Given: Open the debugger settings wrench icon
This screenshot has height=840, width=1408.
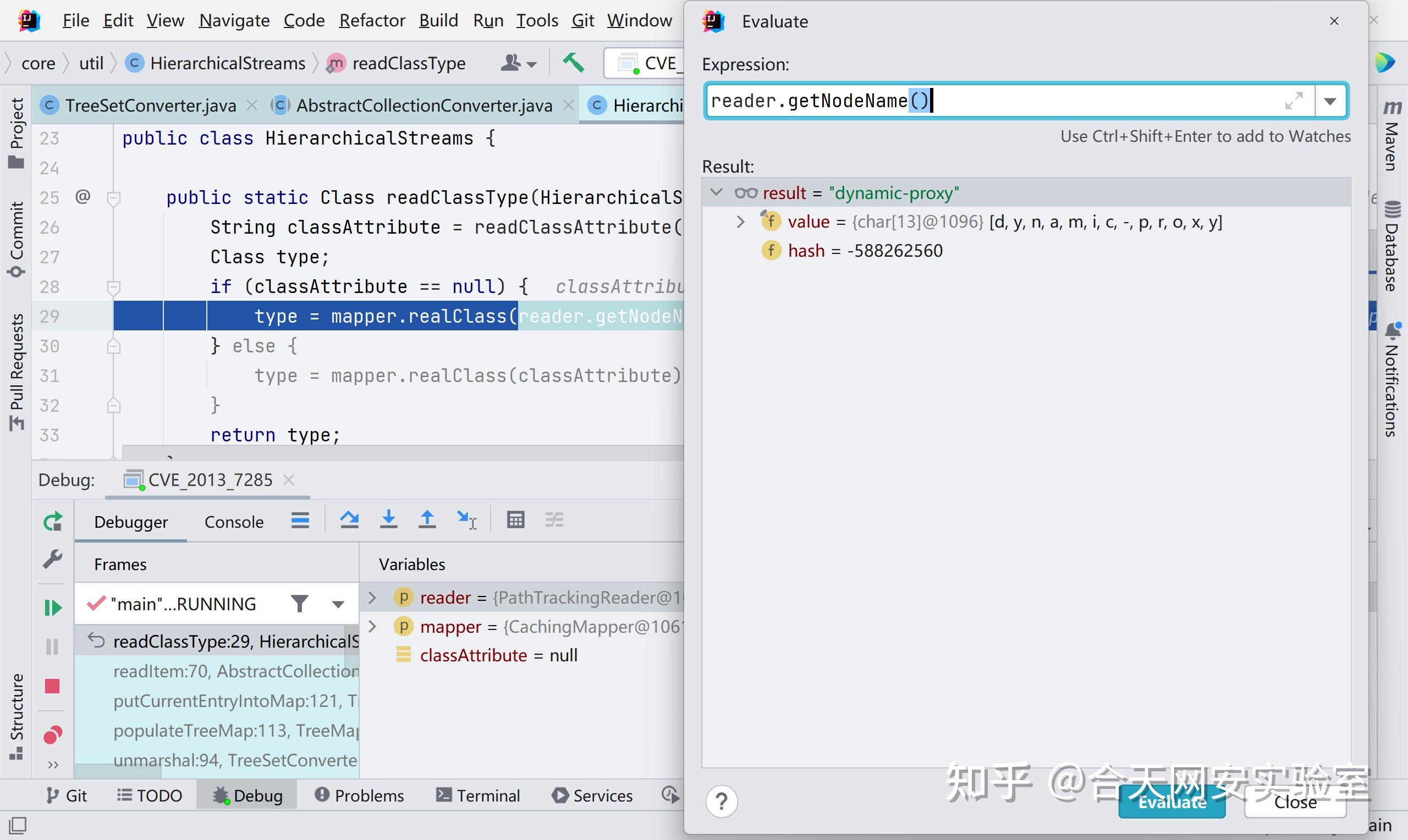Looking at the screenshot, I should point(52,559).
